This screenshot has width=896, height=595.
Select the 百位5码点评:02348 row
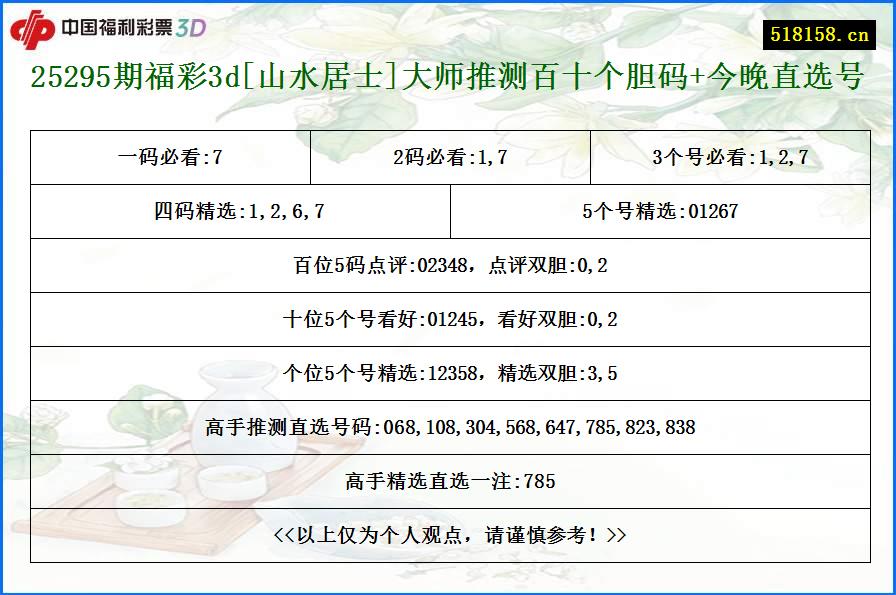(x=448, y=265)
